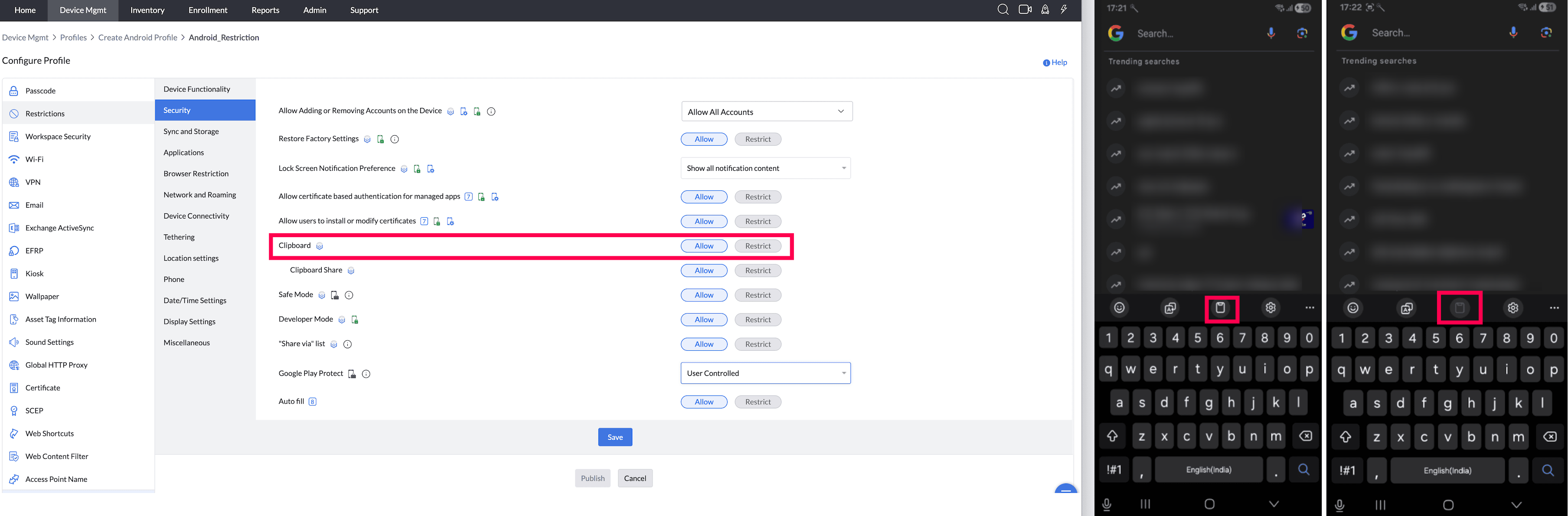Open the Enrollment menu
This screenshot has height=516, width=1568.
click(x=208, y=10)
